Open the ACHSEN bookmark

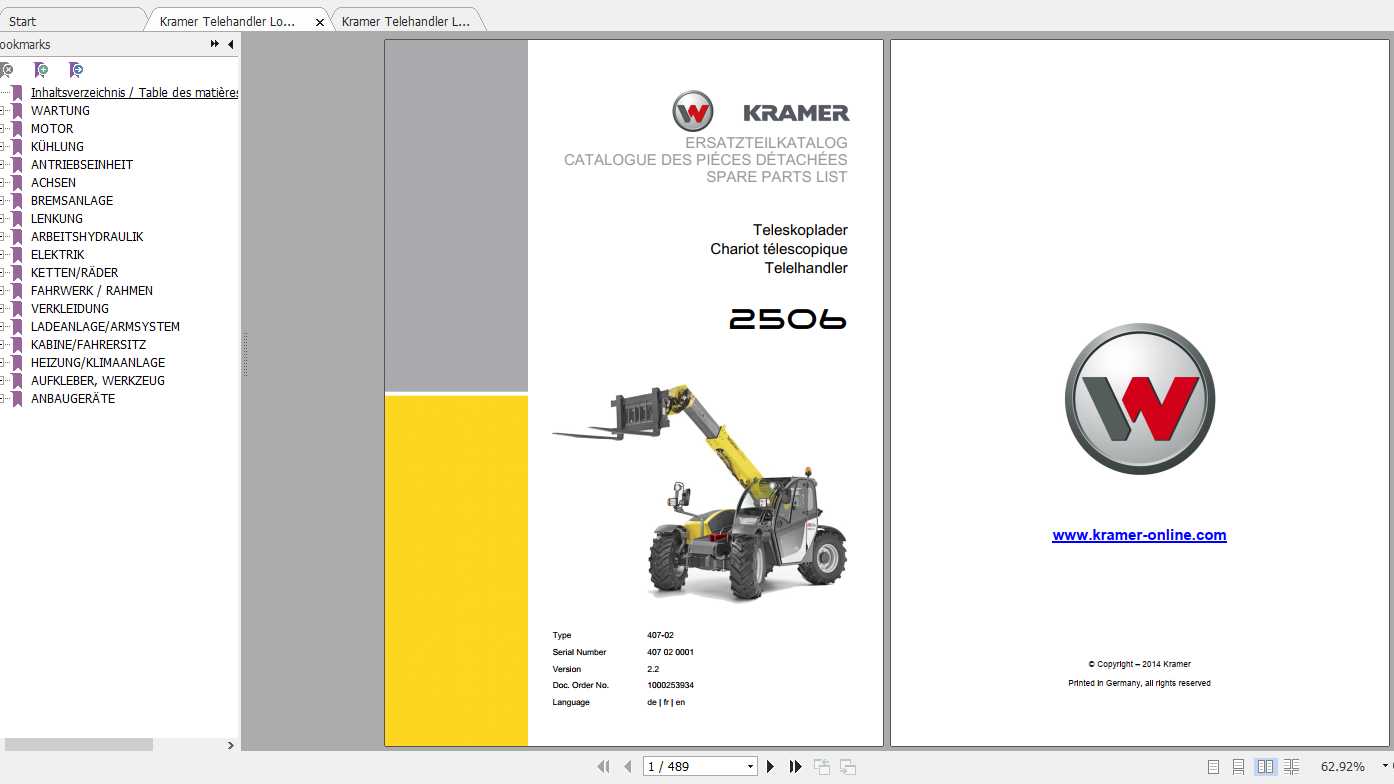pyautogui.click(x=53, y=183)
